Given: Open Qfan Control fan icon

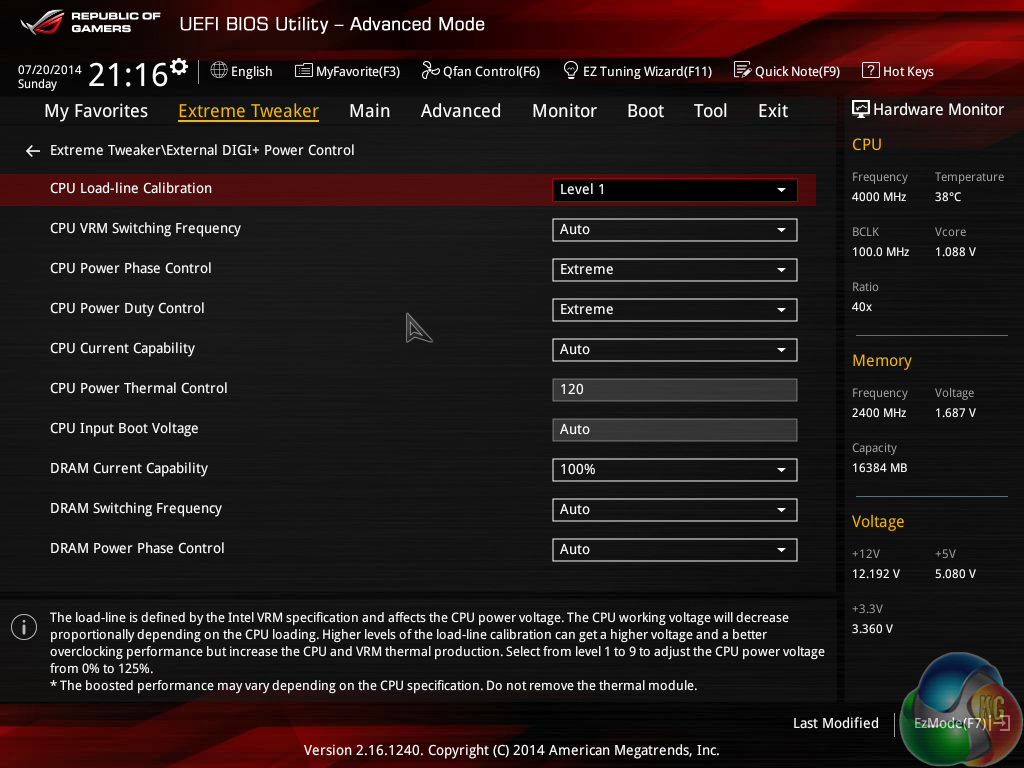Looking at the screenshot, I should point(430,70).
